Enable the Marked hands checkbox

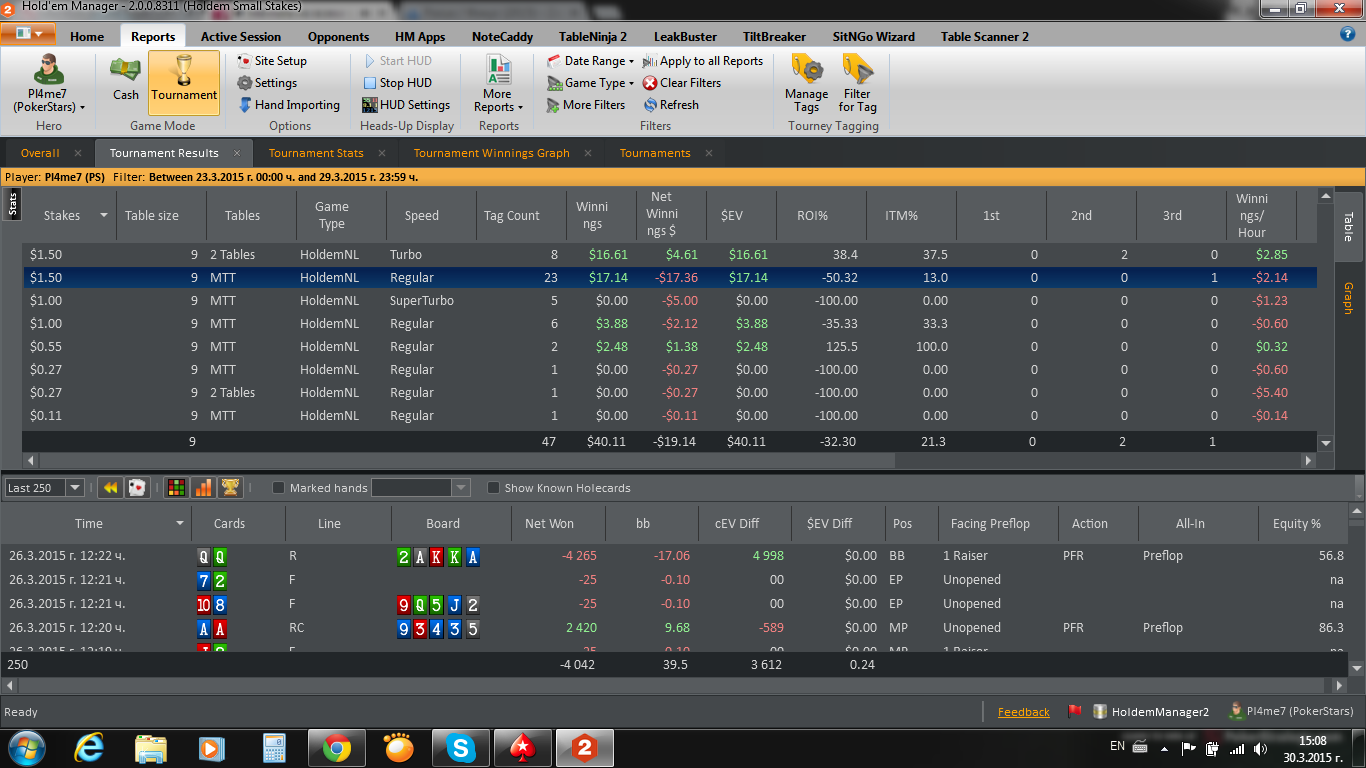coord(279,488)
